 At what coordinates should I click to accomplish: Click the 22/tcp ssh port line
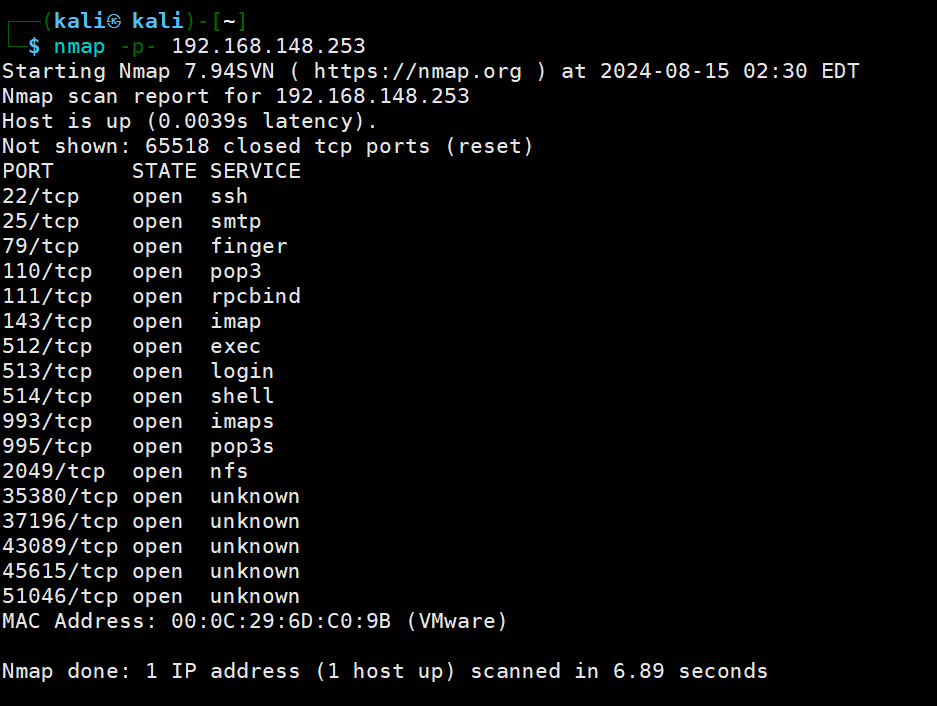[x=125, y=197]
